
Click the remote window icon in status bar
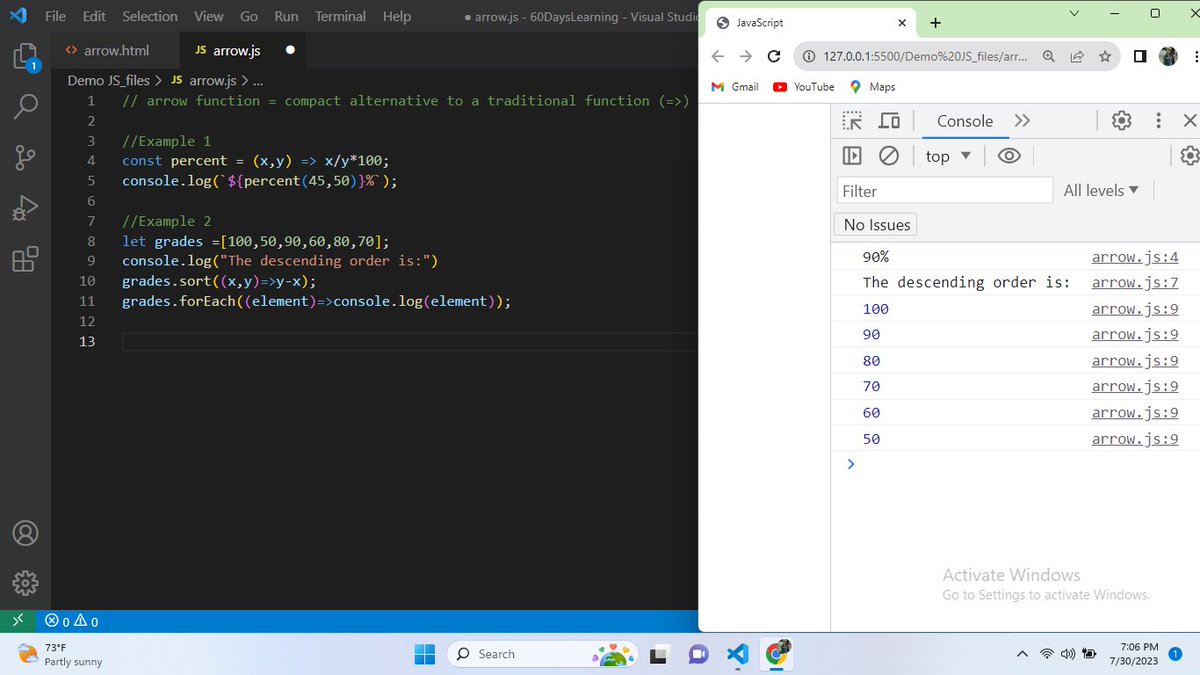(x=17, y=621)
